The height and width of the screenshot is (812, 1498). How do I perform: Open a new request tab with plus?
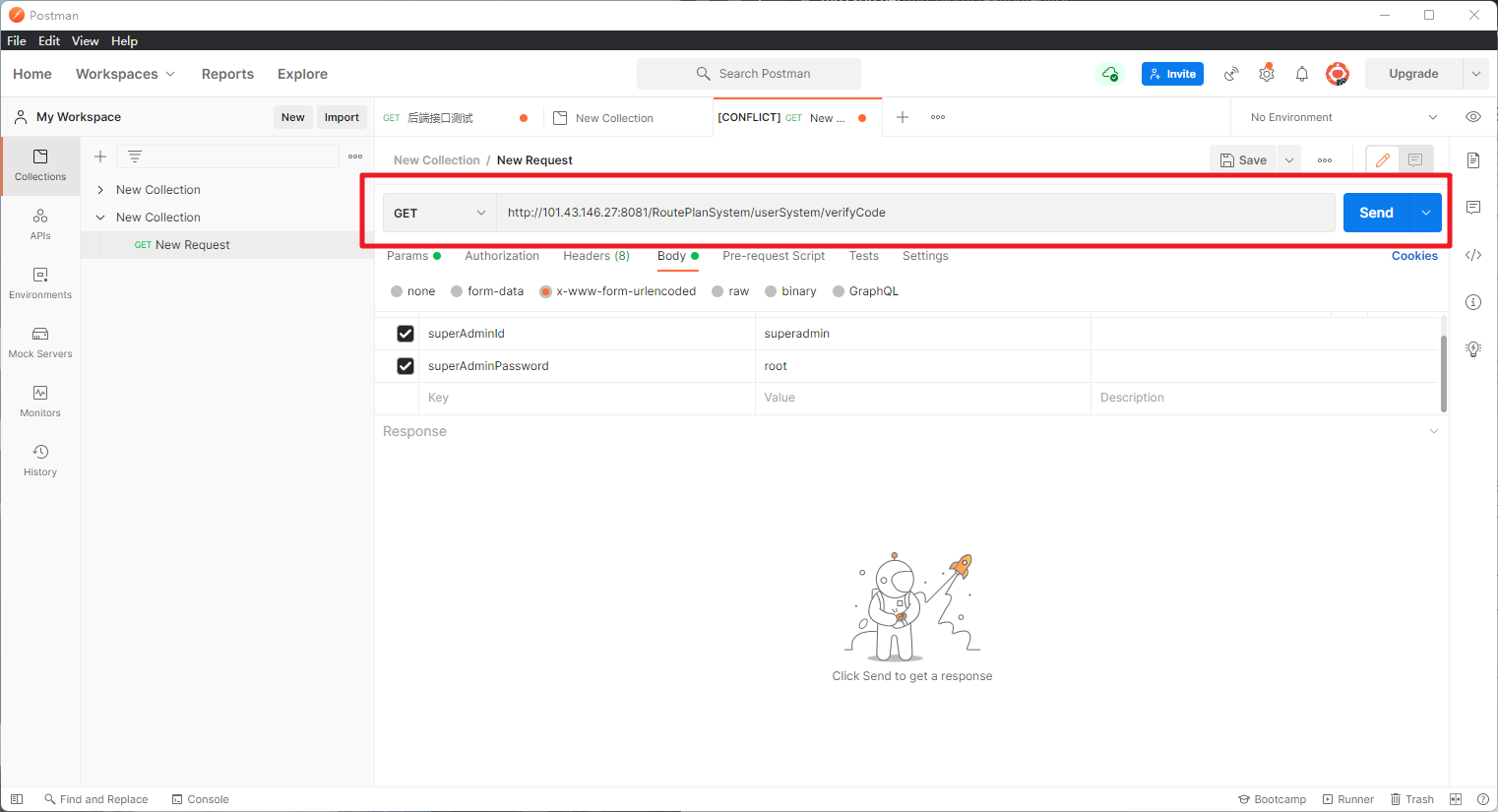point(903,117)
